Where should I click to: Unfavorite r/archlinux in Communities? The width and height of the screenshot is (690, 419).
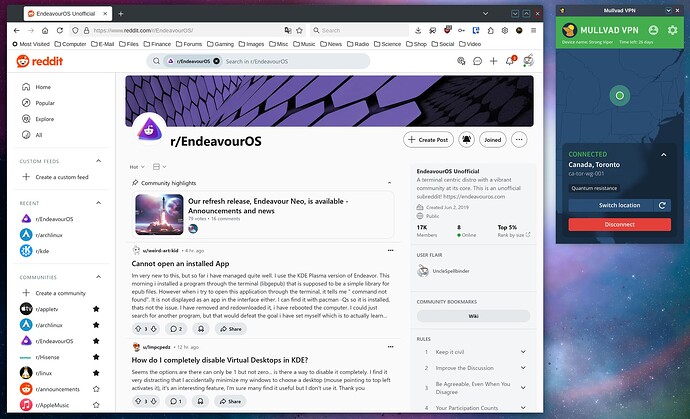tap(96, 325)
